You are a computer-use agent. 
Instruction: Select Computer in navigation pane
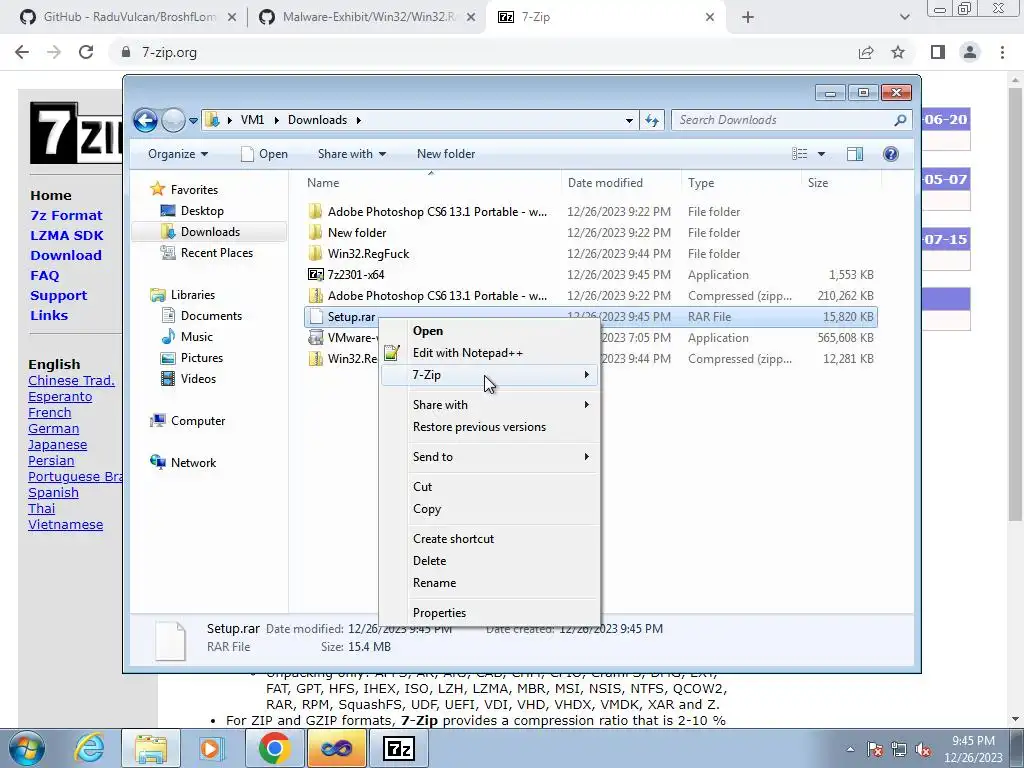point(187,421)
